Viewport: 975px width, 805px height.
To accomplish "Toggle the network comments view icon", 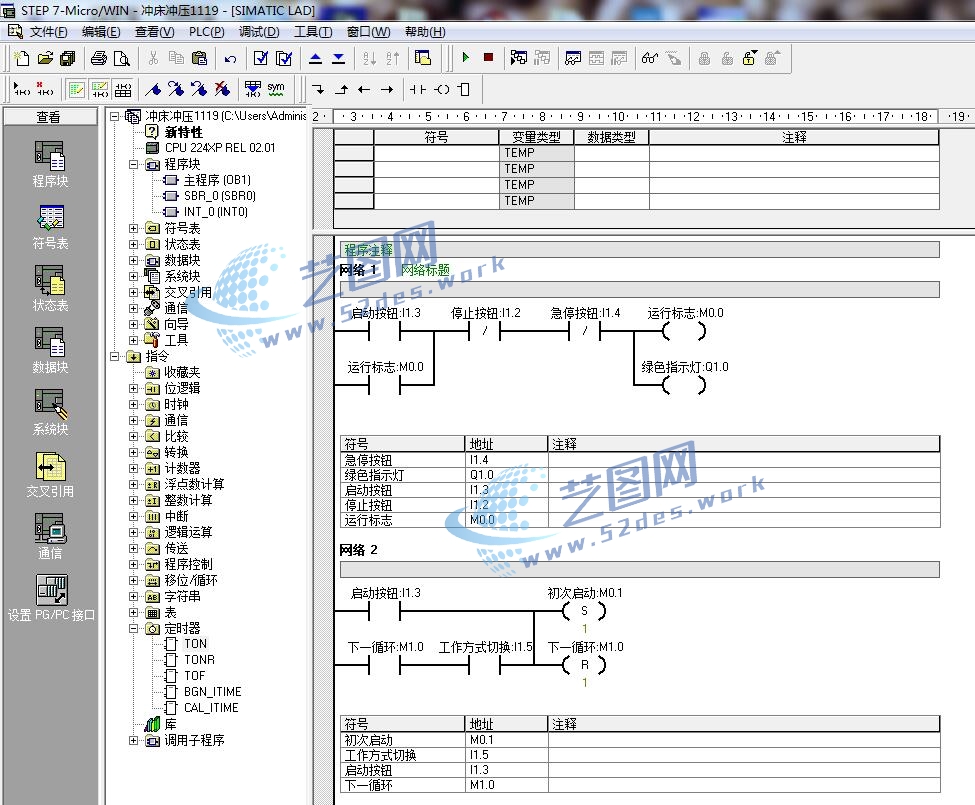I will [x=99, y=90].
